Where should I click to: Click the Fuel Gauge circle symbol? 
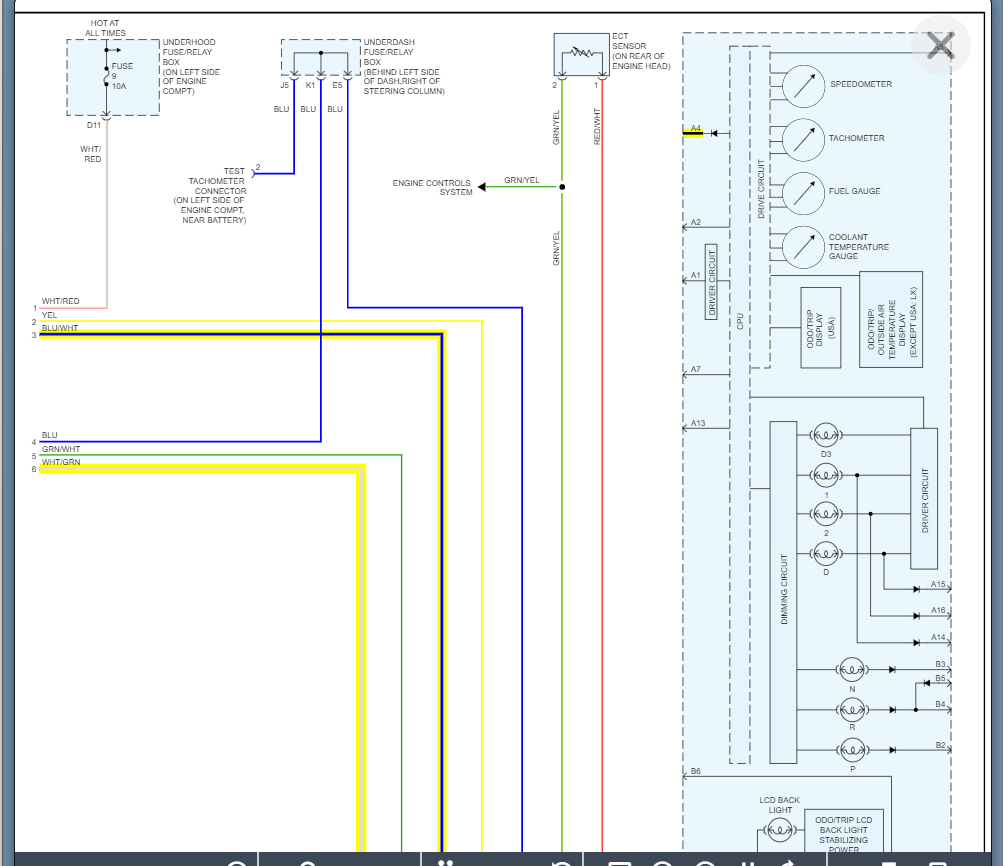pyautogui.click(x=802, y=192)
